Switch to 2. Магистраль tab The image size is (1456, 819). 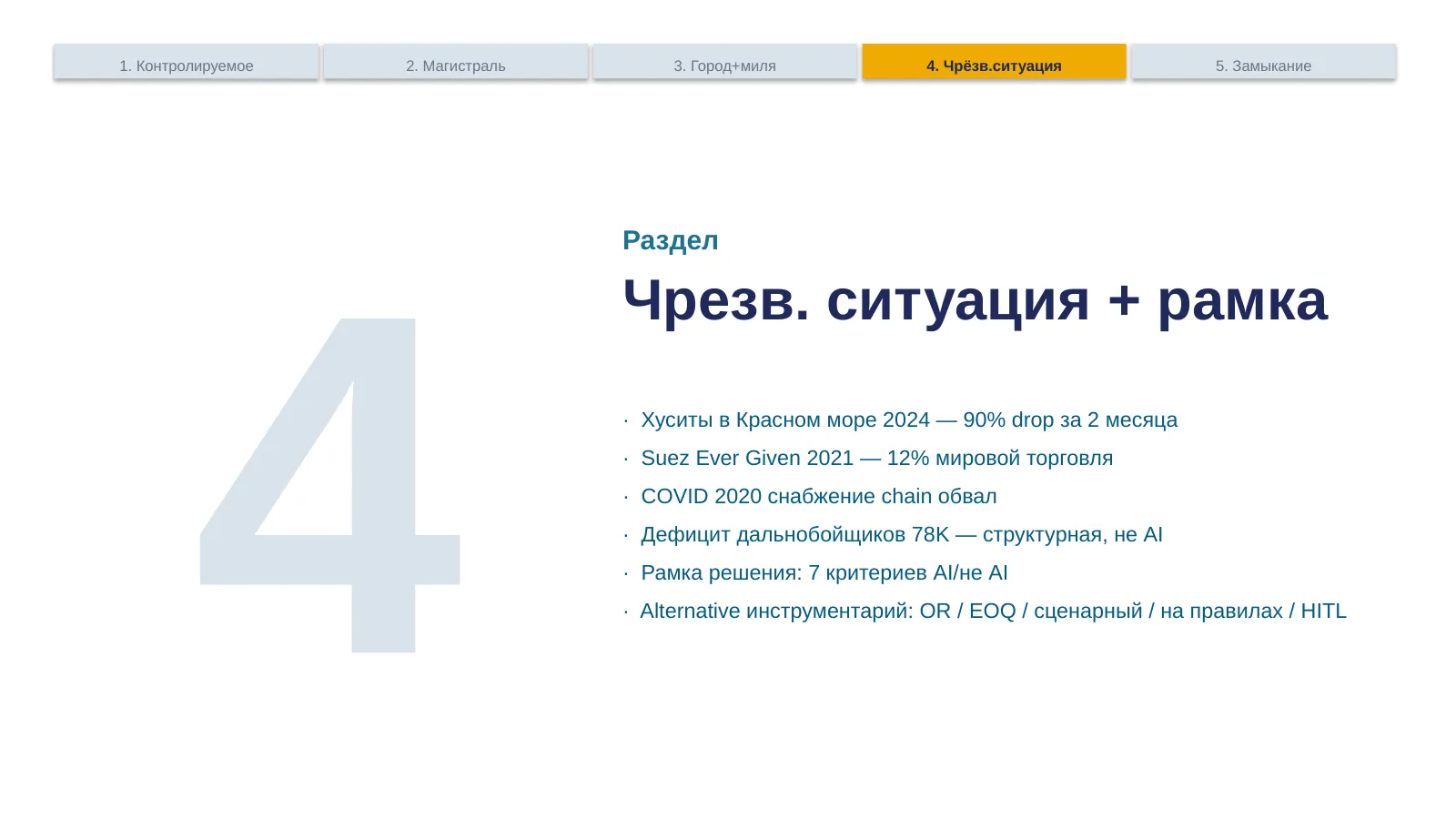(456, 62)
